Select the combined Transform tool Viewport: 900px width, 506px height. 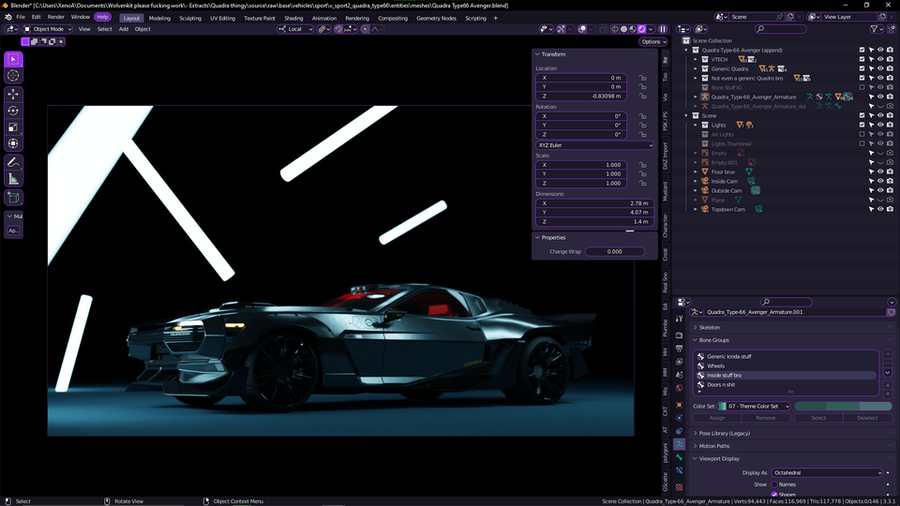tap(13, 144)
